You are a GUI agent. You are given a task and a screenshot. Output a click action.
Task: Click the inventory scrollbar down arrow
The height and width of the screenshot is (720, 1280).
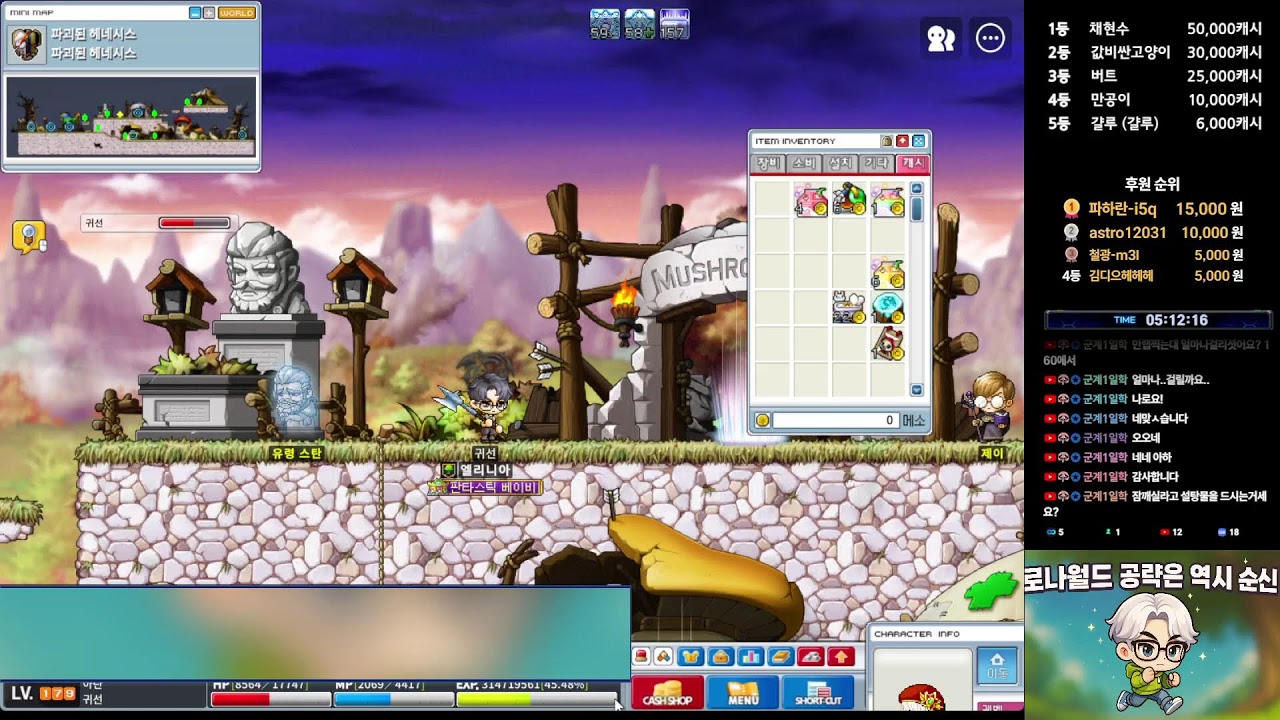[x=916, y=390]
